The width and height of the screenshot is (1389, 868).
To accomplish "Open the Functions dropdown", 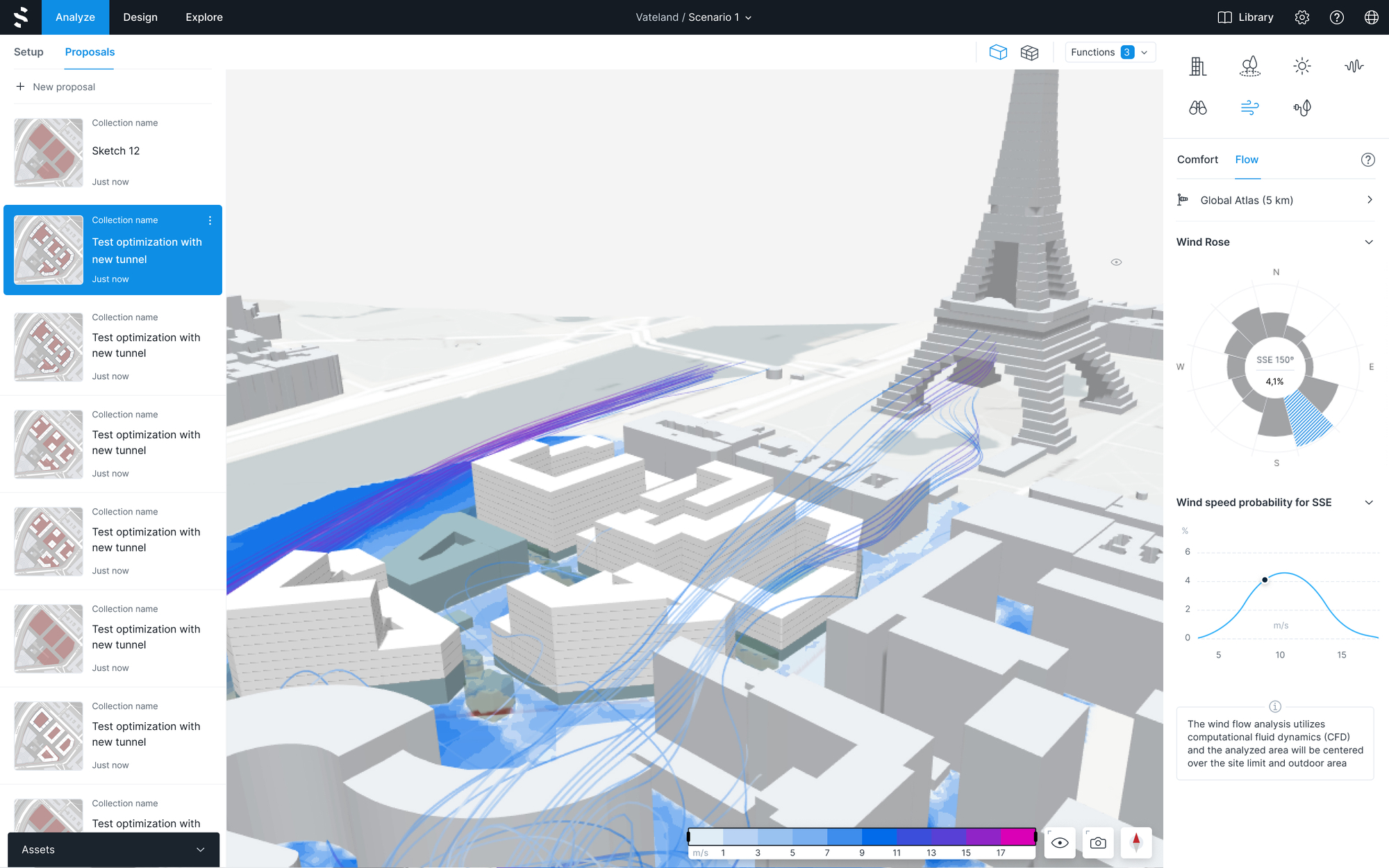I will point(1110,52).
